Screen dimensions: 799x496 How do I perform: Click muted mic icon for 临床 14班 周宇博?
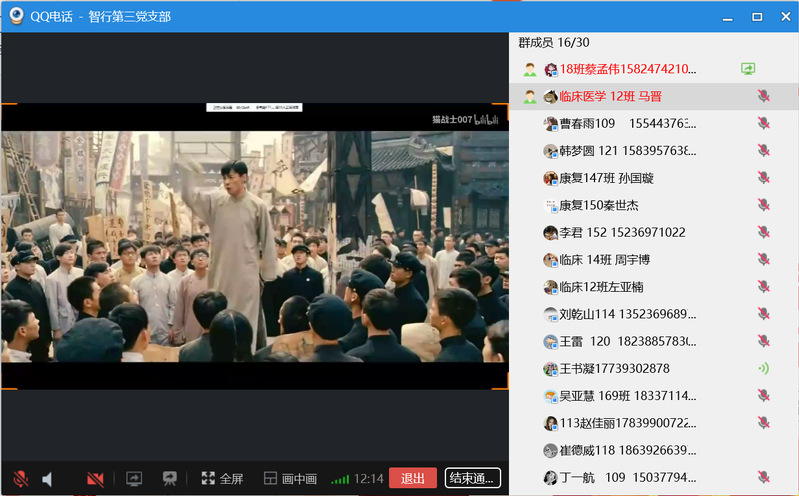[x=763, y=259]
